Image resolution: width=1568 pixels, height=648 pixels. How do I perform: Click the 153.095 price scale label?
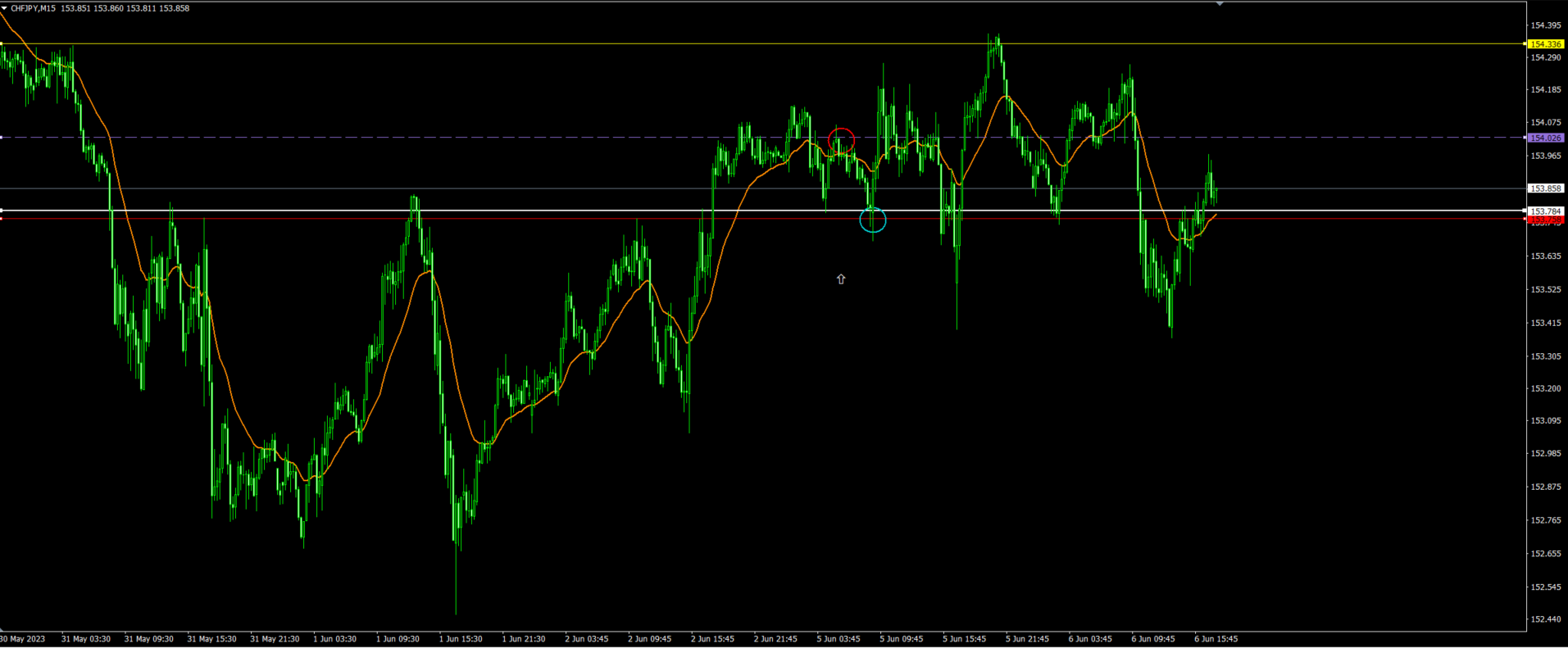(1545, 421)
